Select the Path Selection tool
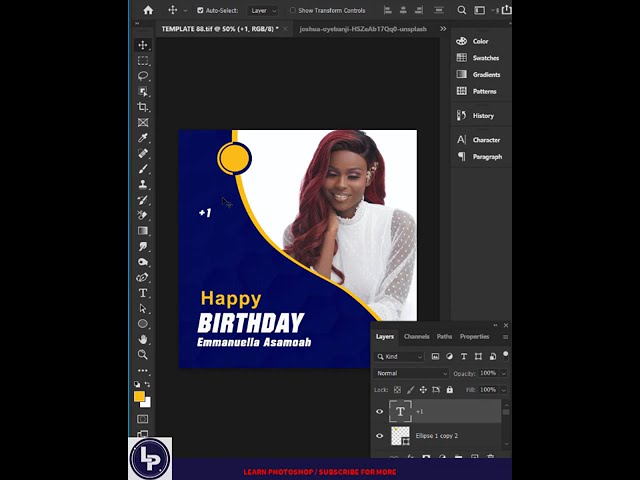Screen dimensions: 640x480 coord(143,308)
